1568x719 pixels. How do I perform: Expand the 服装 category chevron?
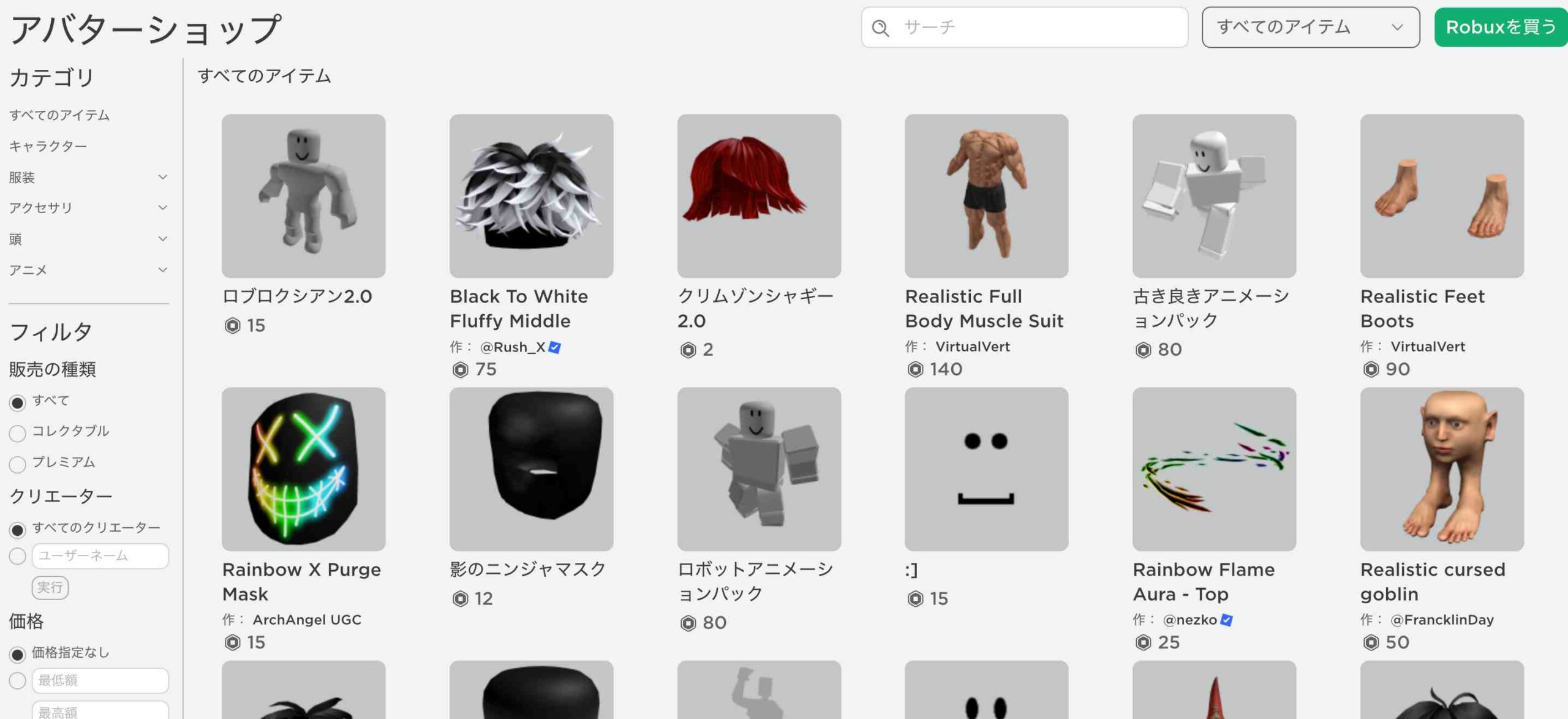(x=162, y=177)
